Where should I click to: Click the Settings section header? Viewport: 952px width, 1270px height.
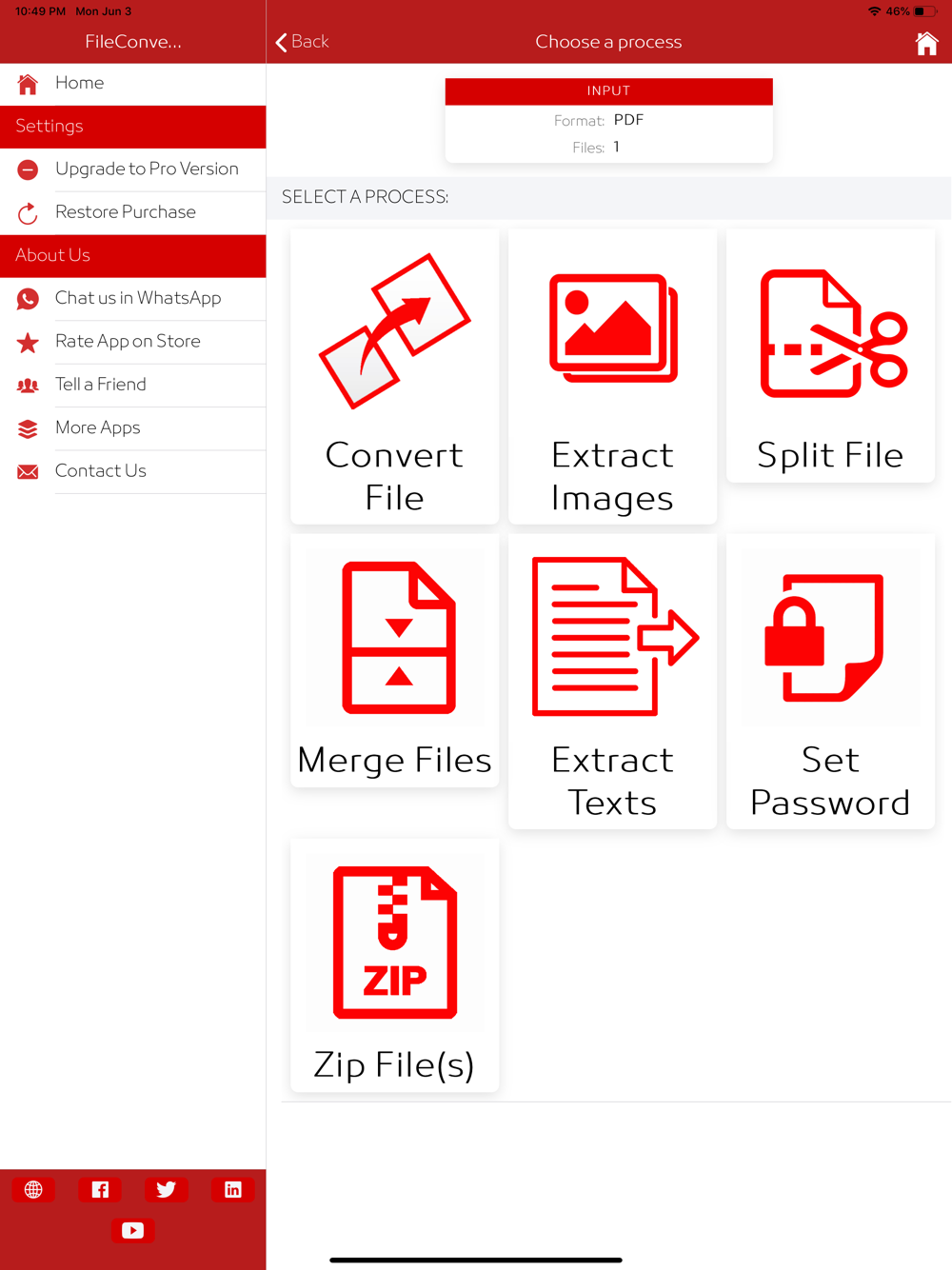tap(133, 127)
